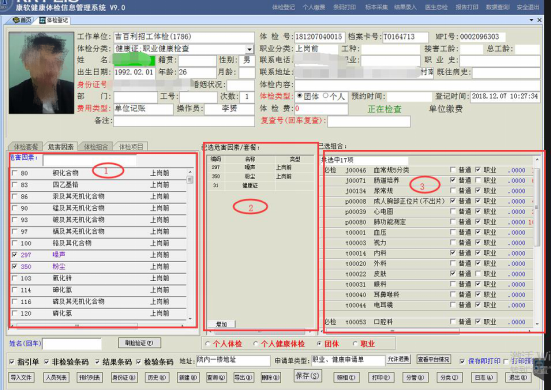Screen dimensions: 552x391
Task: Click the 首页 home tab icon
Action: click(15, 20)
